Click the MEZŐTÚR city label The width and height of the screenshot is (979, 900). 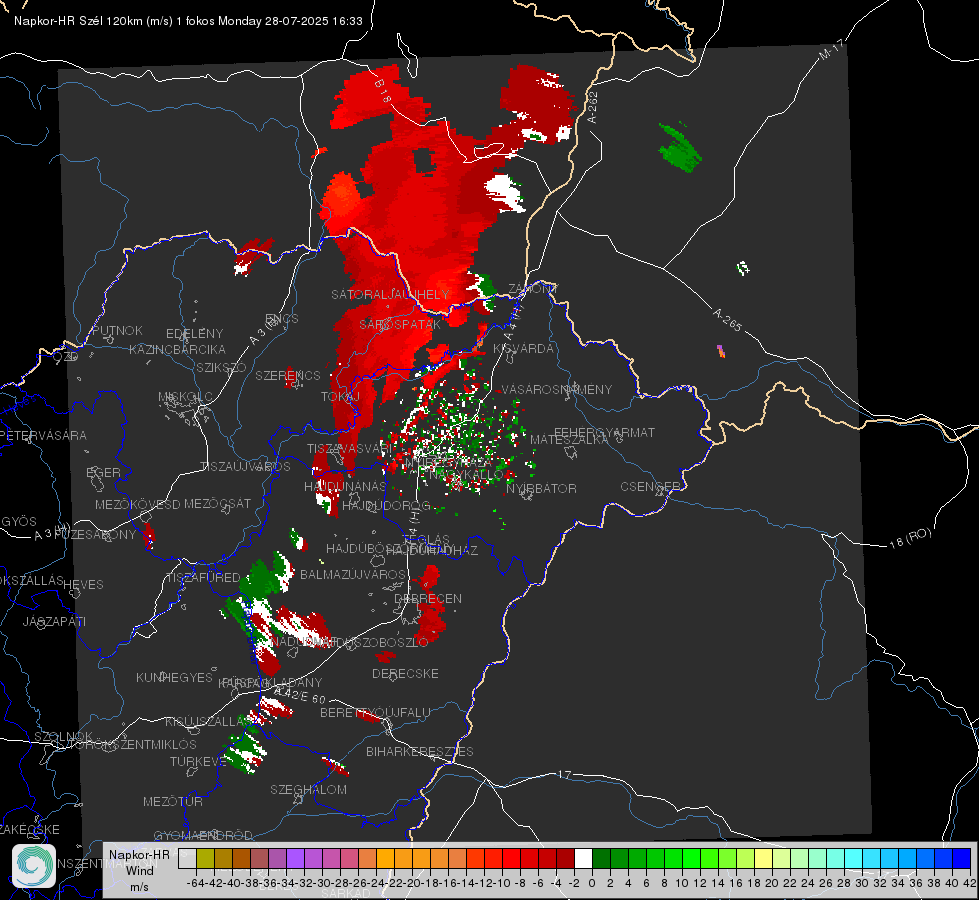coord(172,801)
